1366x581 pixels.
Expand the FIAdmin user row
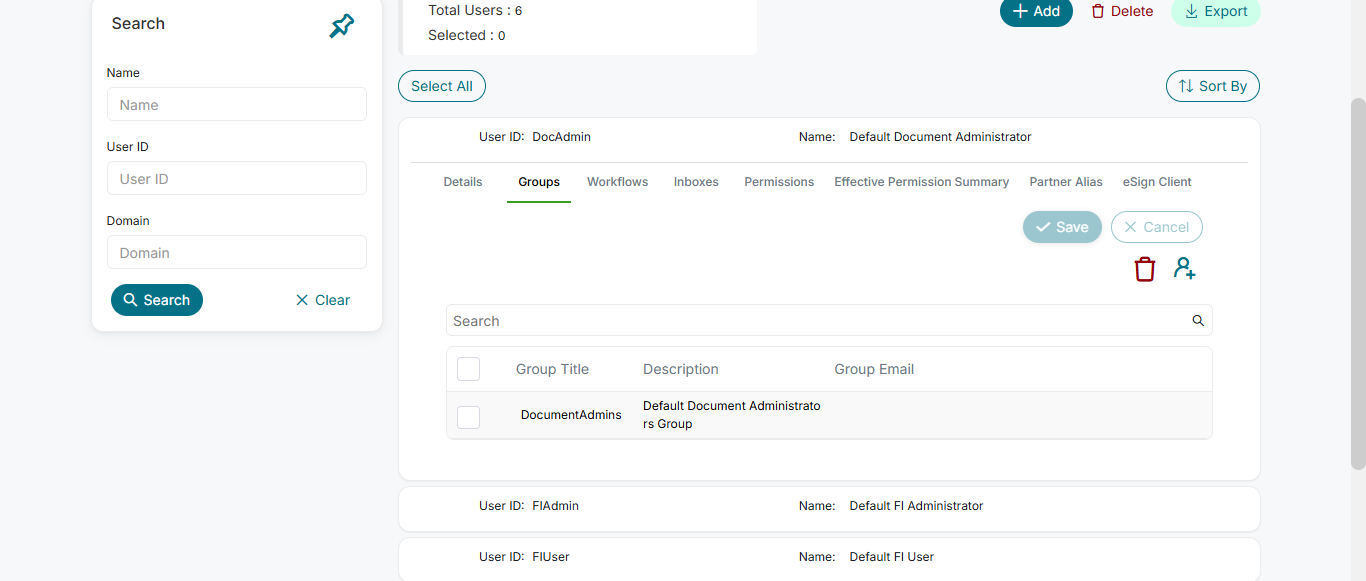coord(828,507)
